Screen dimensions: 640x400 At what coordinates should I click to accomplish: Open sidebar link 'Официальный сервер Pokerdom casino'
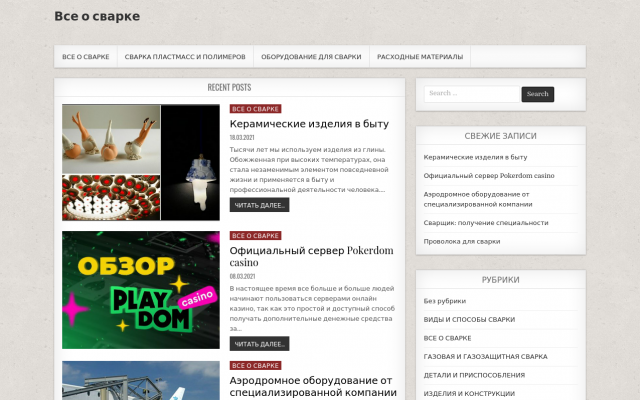(489, 176)
